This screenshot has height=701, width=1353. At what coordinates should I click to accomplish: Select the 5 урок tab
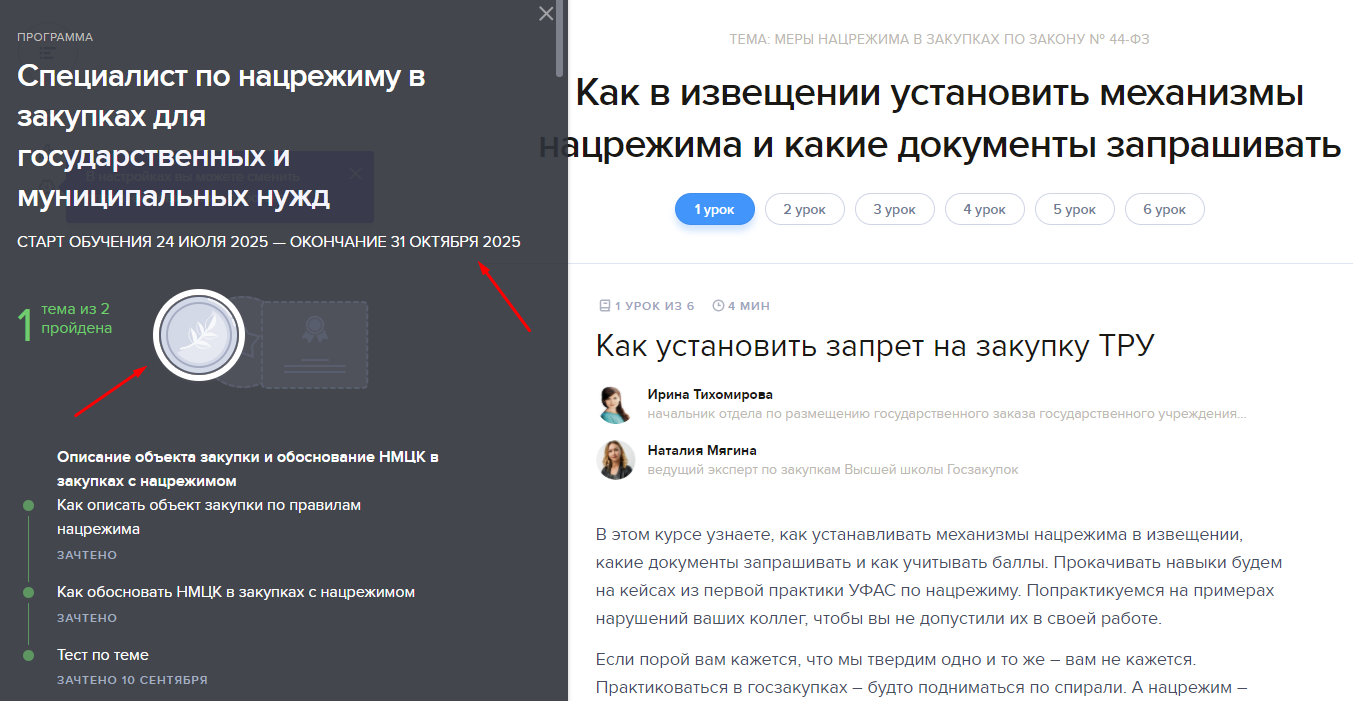[x=1074, y=209]
